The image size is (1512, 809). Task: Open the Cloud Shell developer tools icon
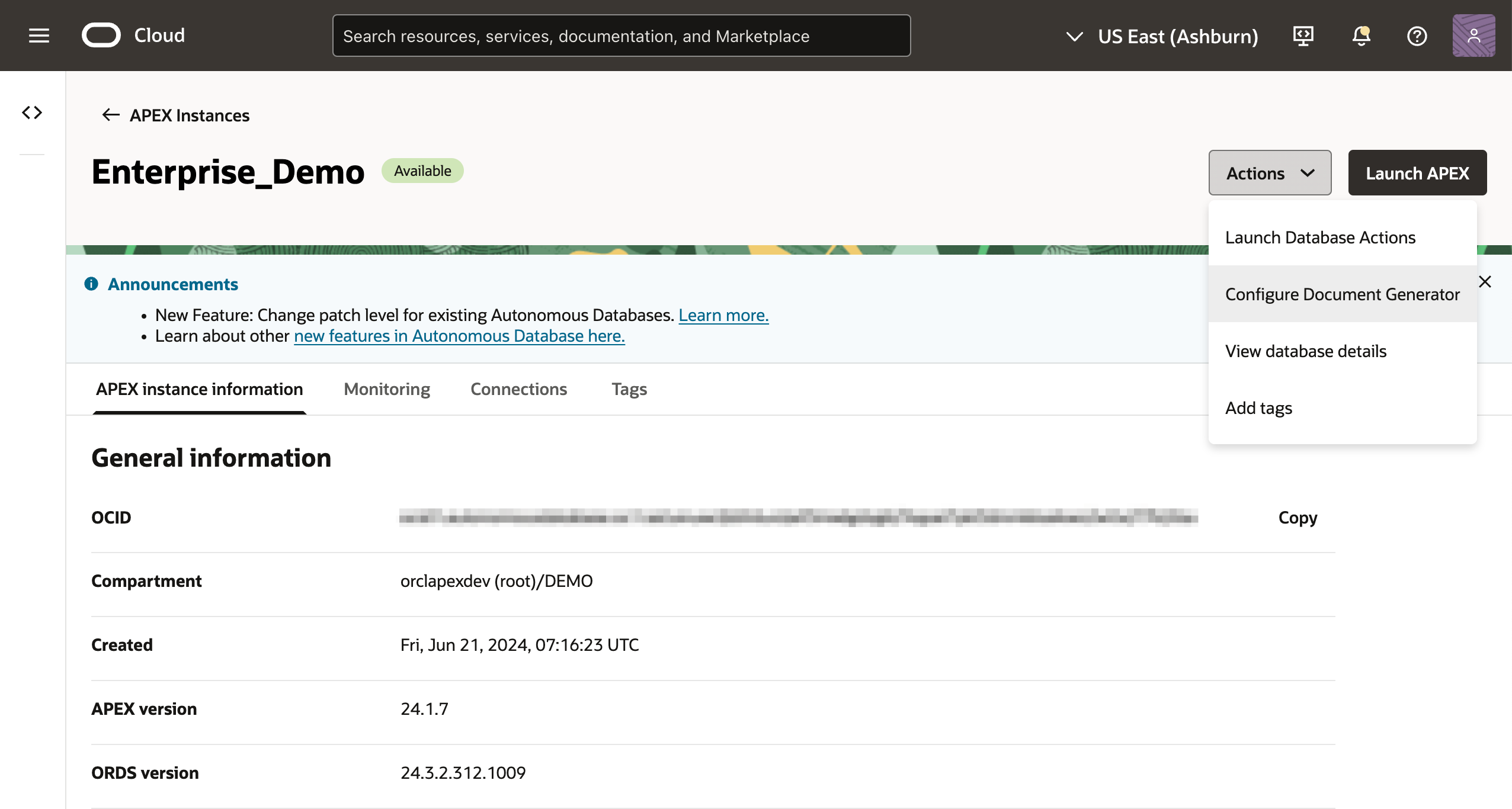(x=1303, y=36)
